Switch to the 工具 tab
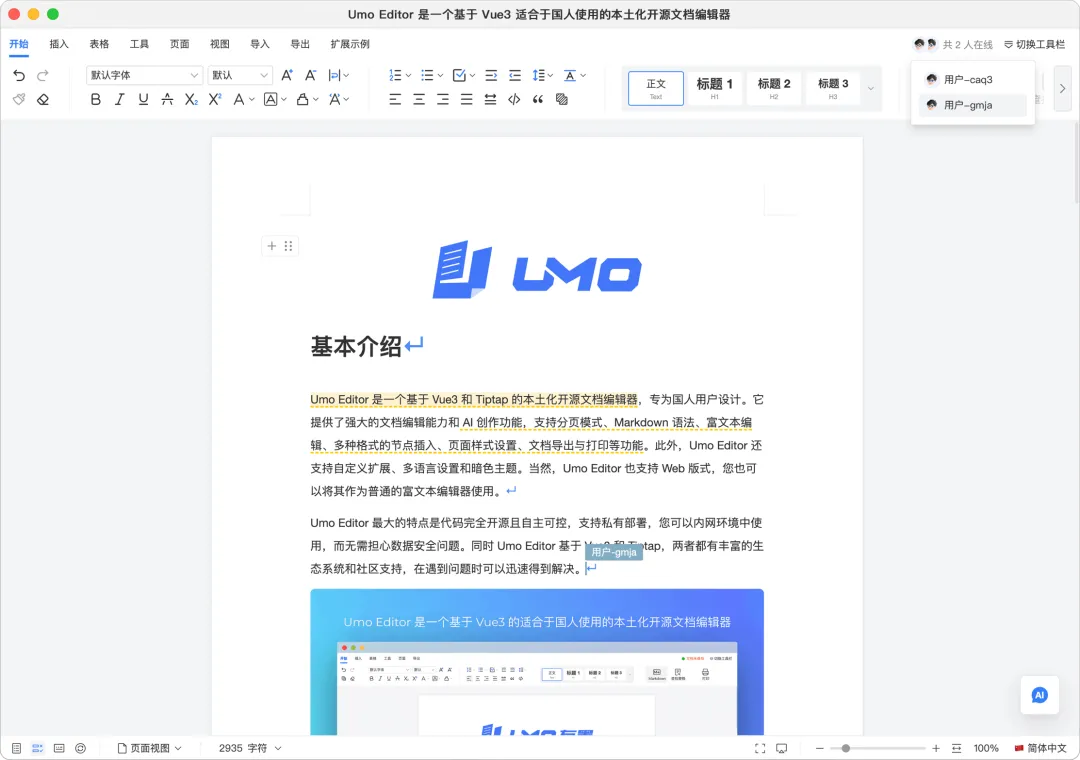The height and width of the screenshot is (760, 1080). (x=139, y=44)
